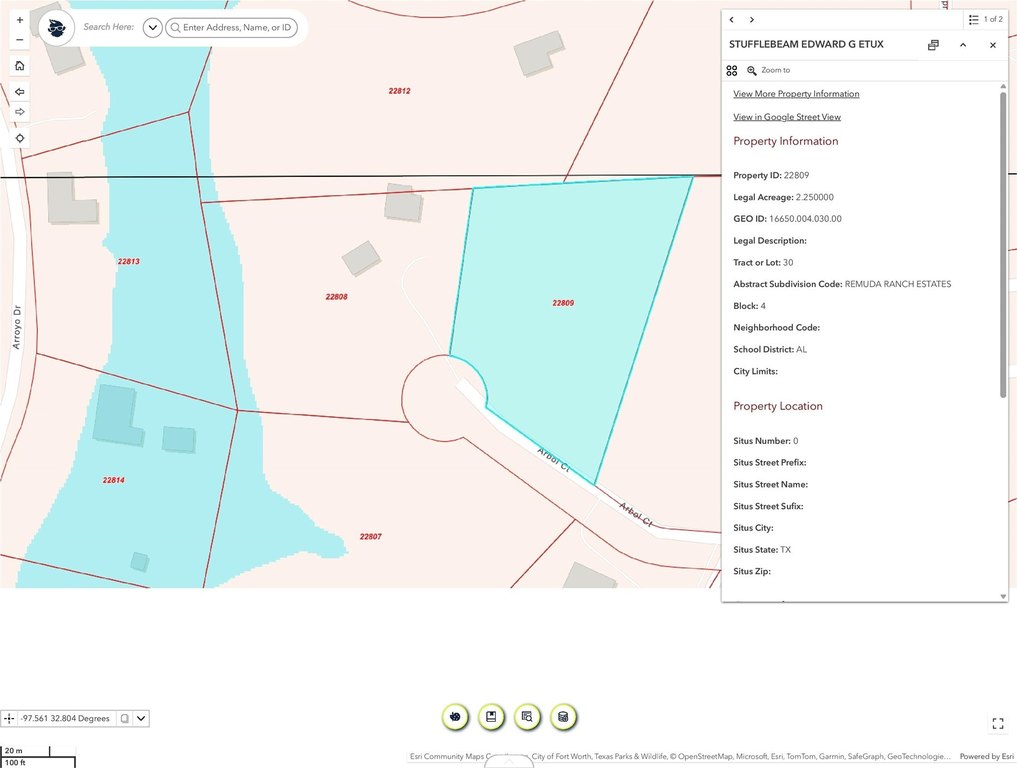Toggle full screen map view
Screen dimensions: 1017x768
tap(998, 723)
